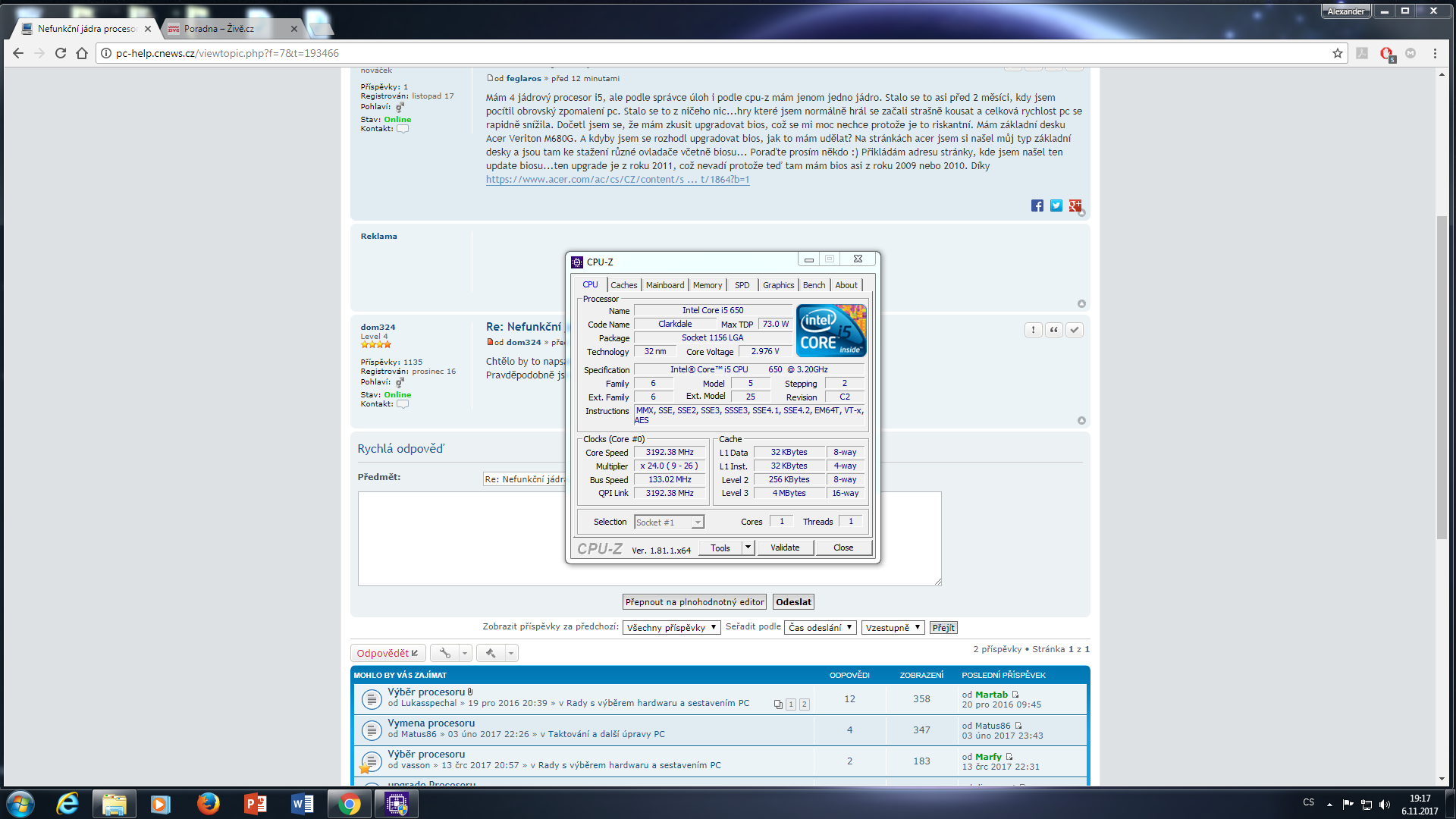
Task: Open the Graphics tab in CPU-Z
Action: [x=778, y=285]
